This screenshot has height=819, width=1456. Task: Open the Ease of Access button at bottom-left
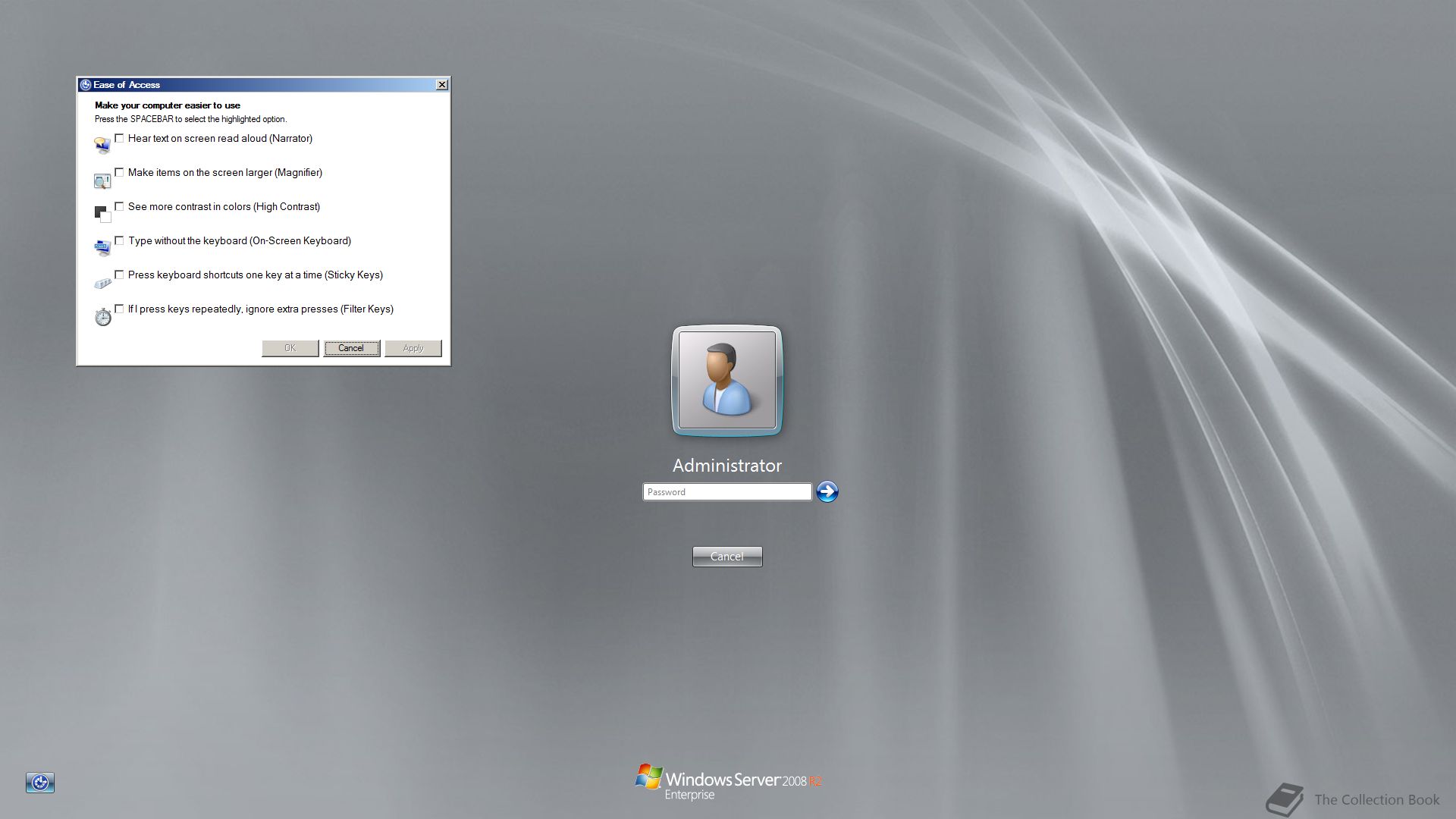tap(40, 783)
